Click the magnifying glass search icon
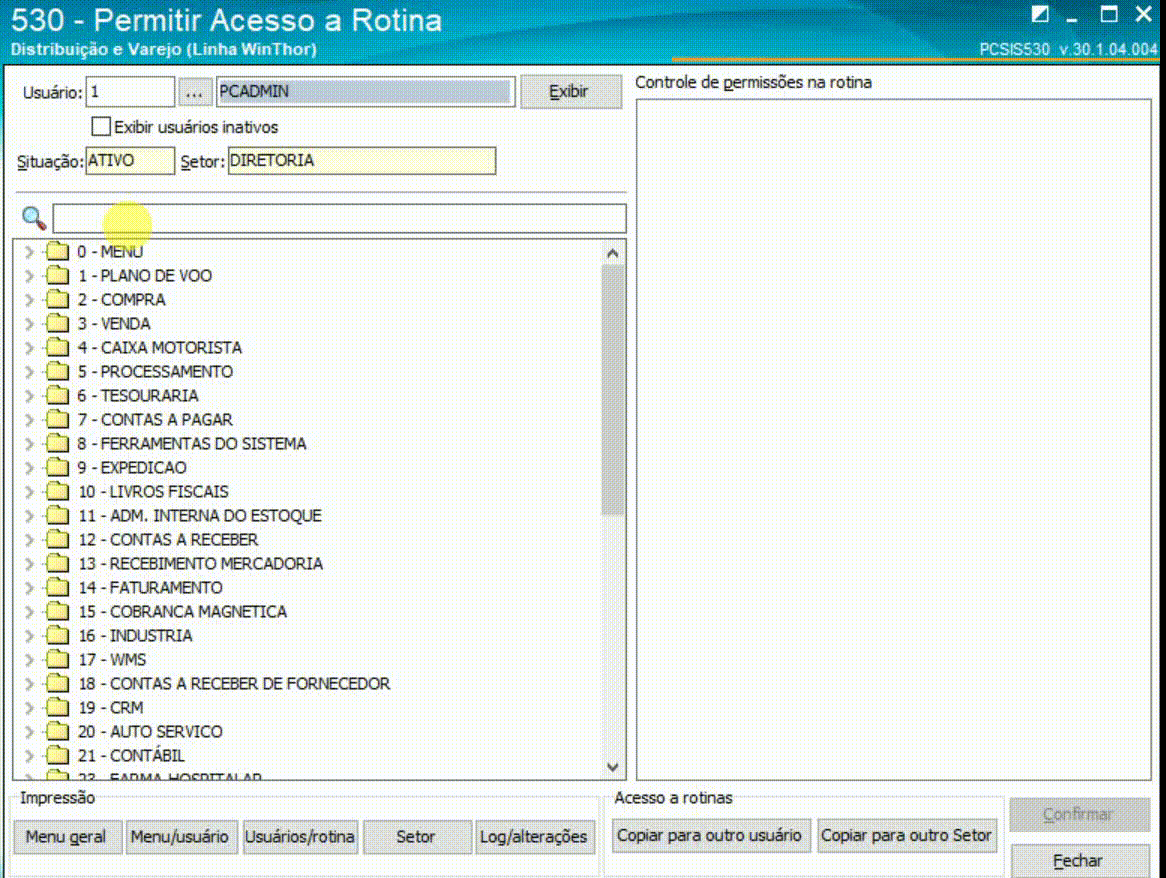1166x878 pixels. tap(33, 219)
